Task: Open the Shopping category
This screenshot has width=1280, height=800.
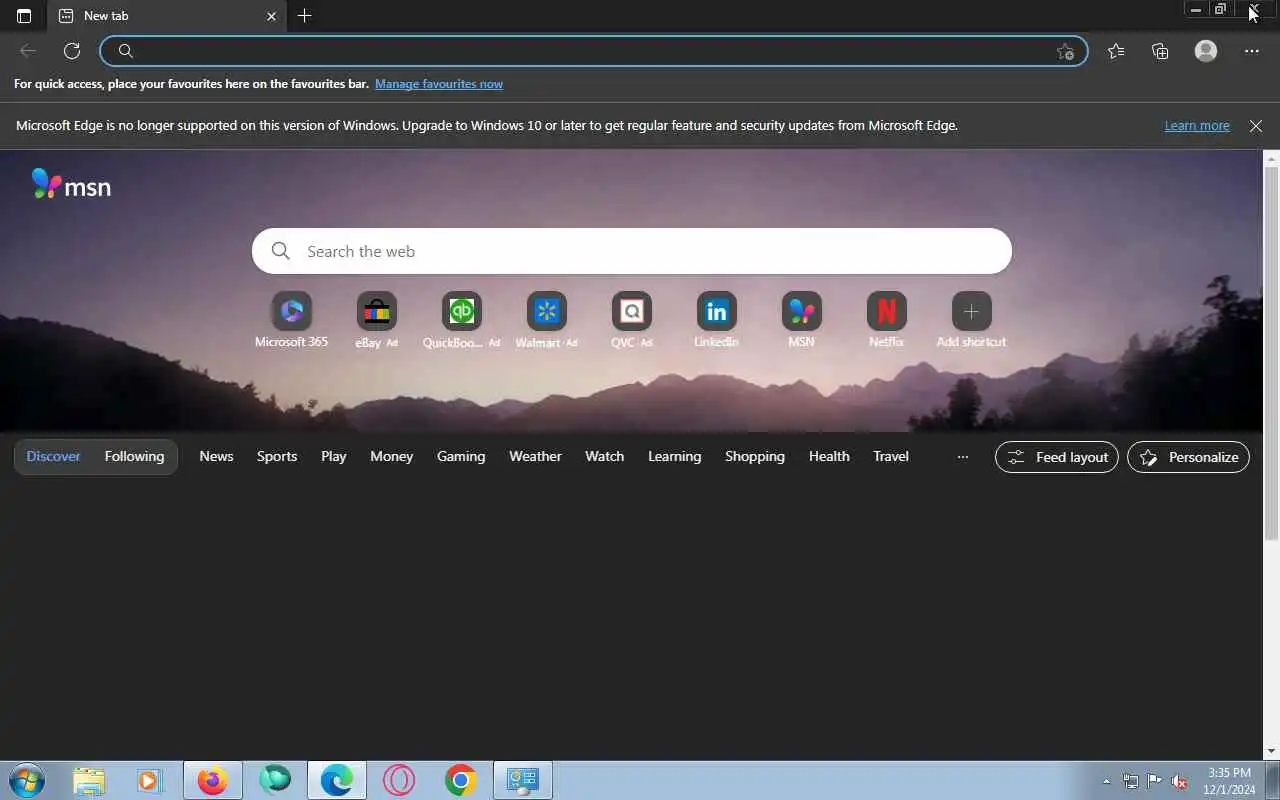Action: [755, 456]
